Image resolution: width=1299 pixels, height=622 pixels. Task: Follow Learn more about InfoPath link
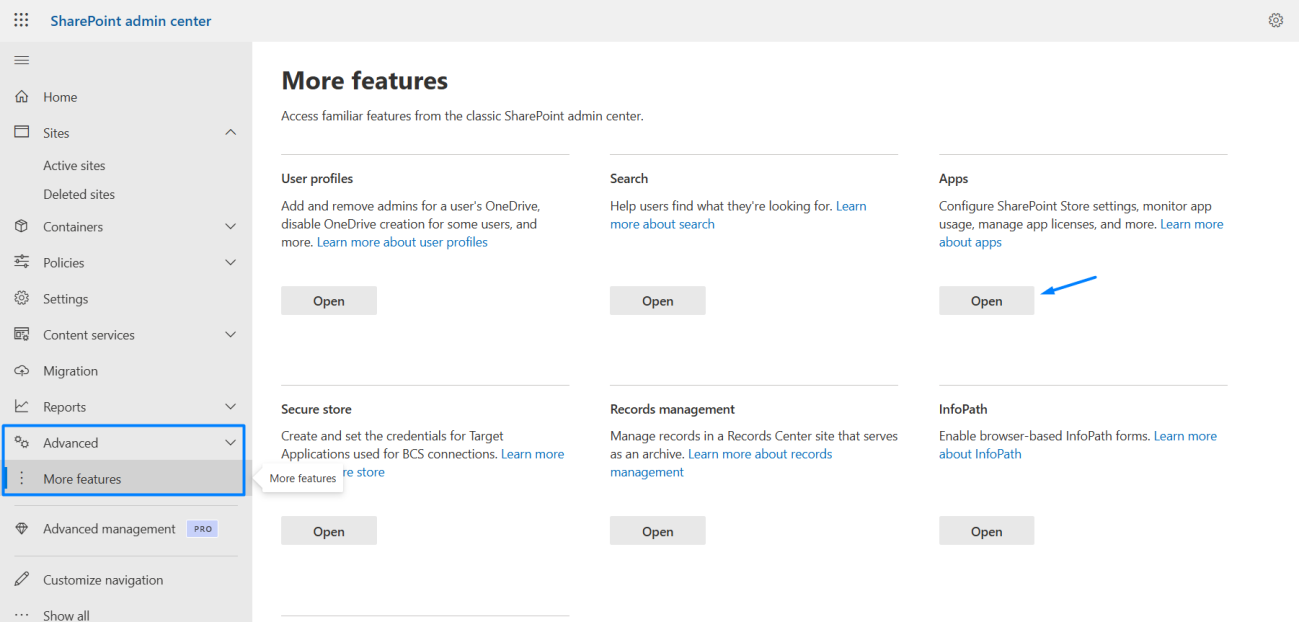pos(980,454)
